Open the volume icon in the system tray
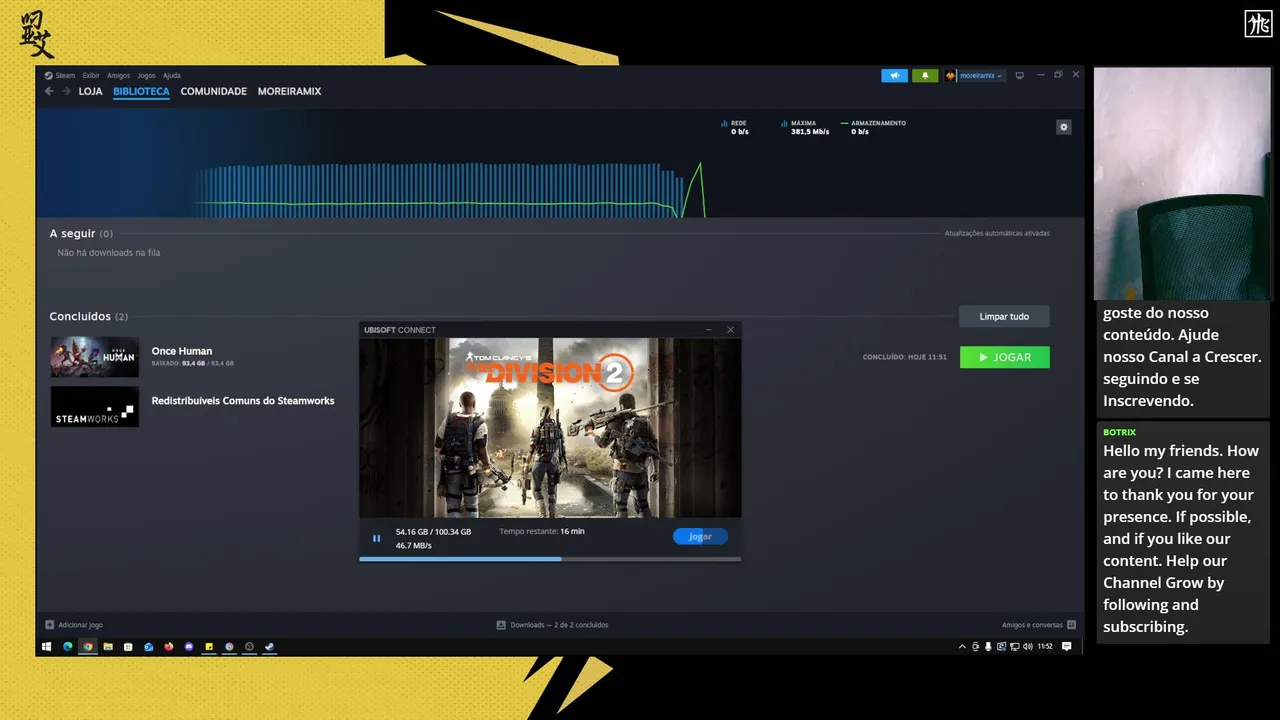This screenshot has height=720, width=1280. point(1028,647)
